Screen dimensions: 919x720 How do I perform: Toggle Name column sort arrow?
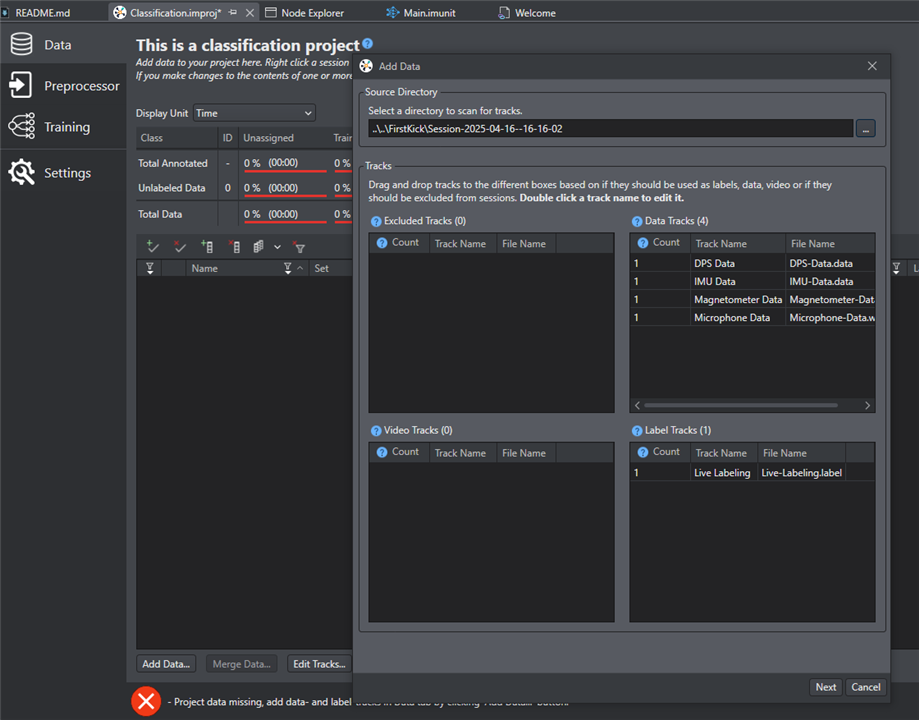tap(300, 268)
